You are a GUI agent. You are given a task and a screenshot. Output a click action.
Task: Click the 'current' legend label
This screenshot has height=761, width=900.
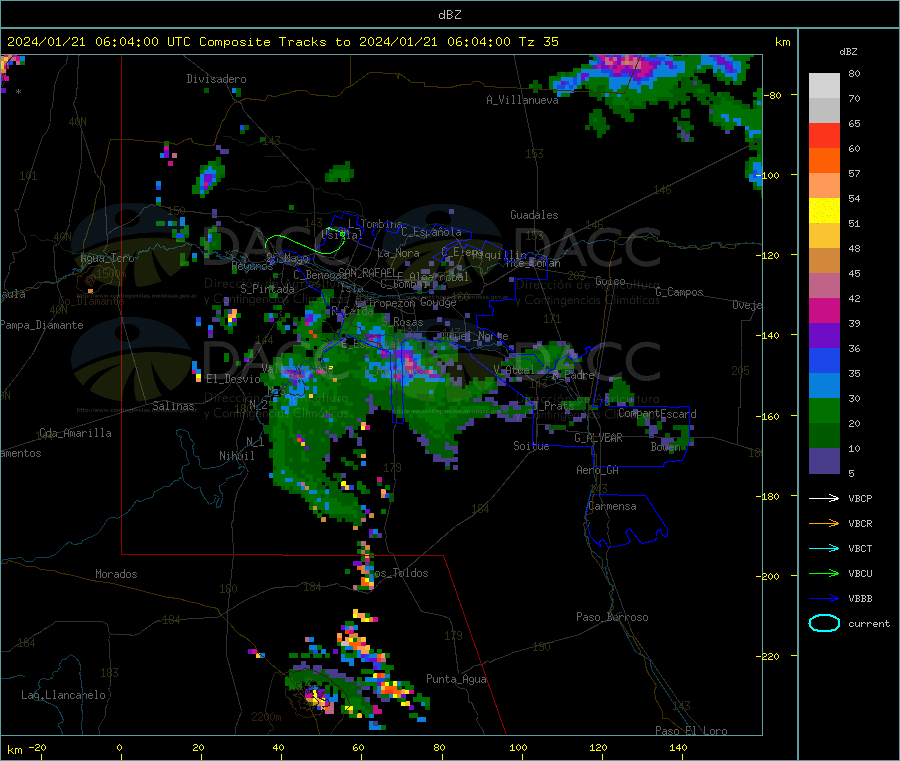[868, 623]
